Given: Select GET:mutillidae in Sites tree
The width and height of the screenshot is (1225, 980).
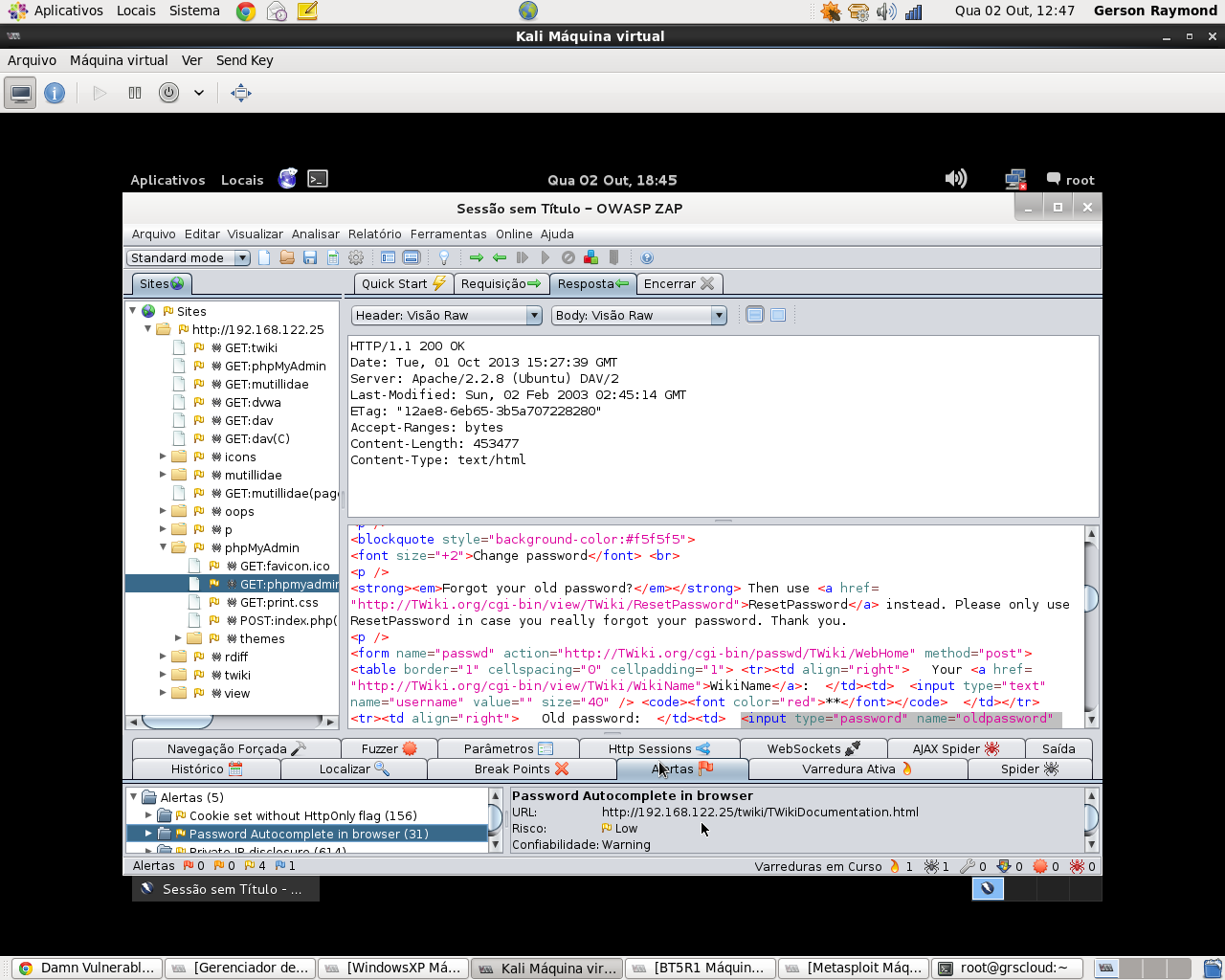Looking at the screenshot, I should pyautogui.click(x=266, y=384).
